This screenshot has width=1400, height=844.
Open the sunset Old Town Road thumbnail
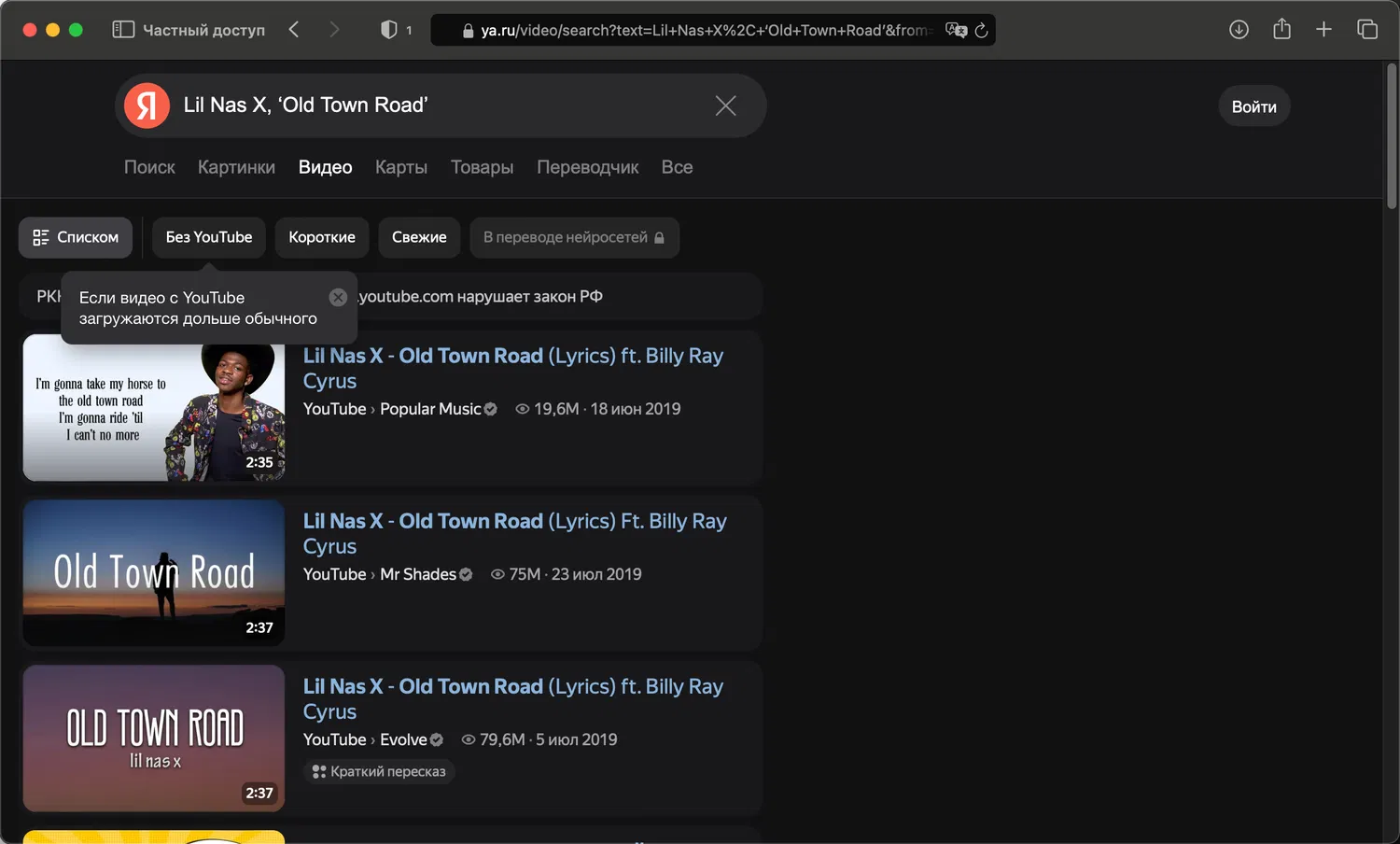click(154, 572)
